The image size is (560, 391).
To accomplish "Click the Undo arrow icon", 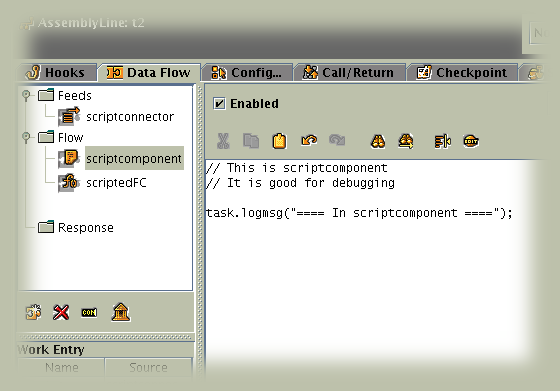I will tap(309, 140).
